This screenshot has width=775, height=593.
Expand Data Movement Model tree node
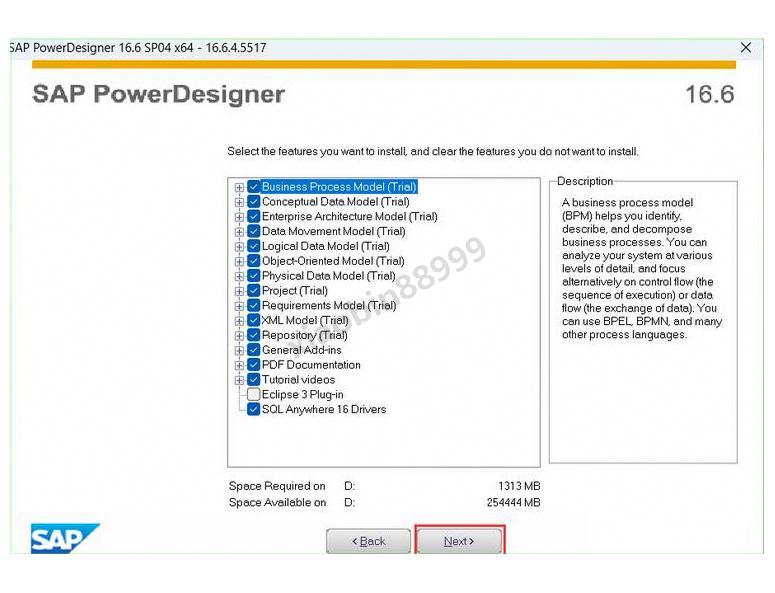pos(239,232)
